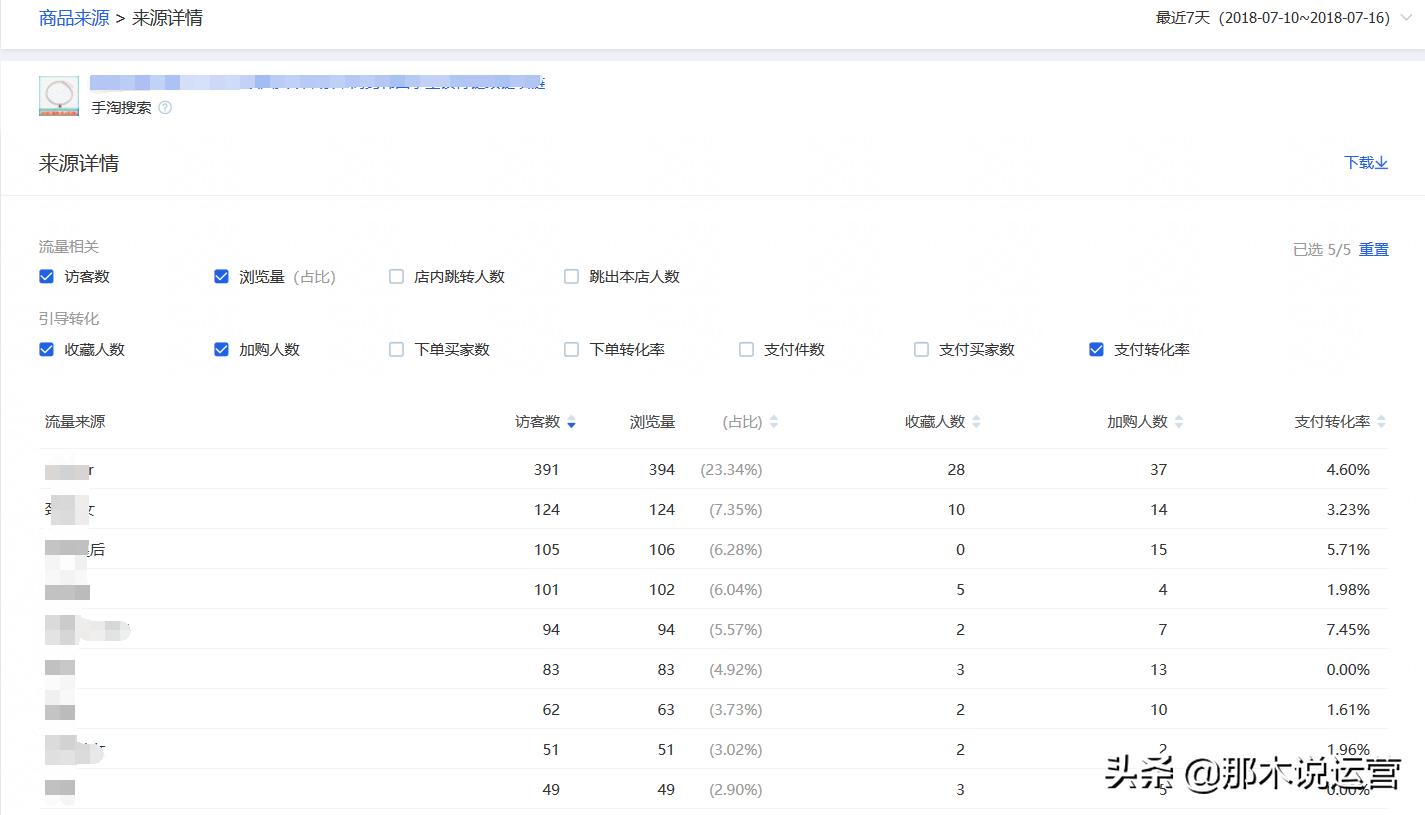
Task: Click visitor count 105
Action: 546,550
